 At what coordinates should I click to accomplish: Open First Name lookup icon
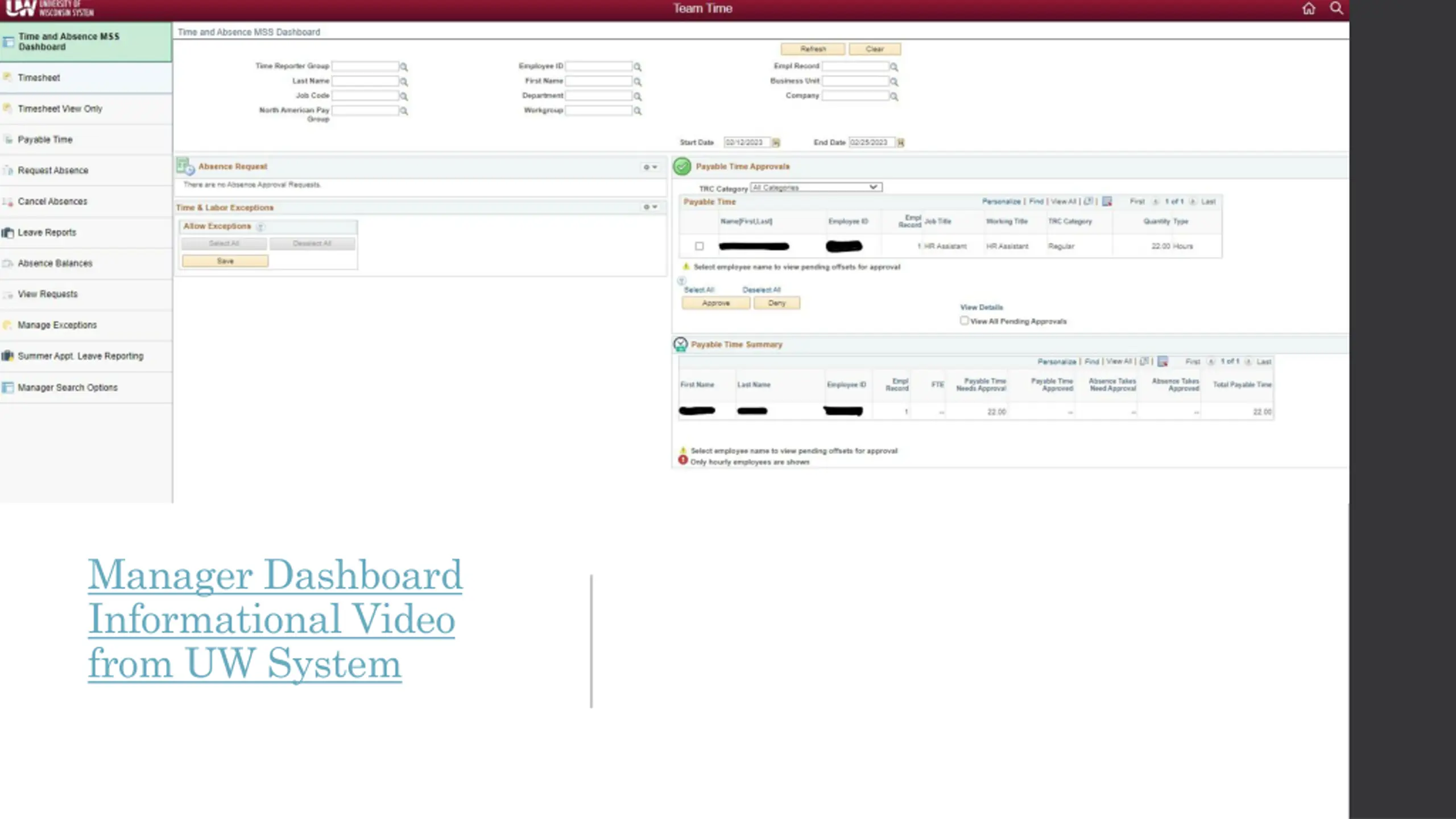point(638,82)
